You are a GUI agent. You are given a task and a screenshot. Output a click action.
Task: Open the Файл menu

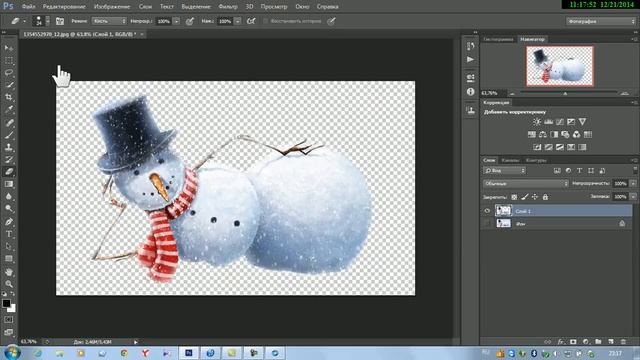click(28, 7)
